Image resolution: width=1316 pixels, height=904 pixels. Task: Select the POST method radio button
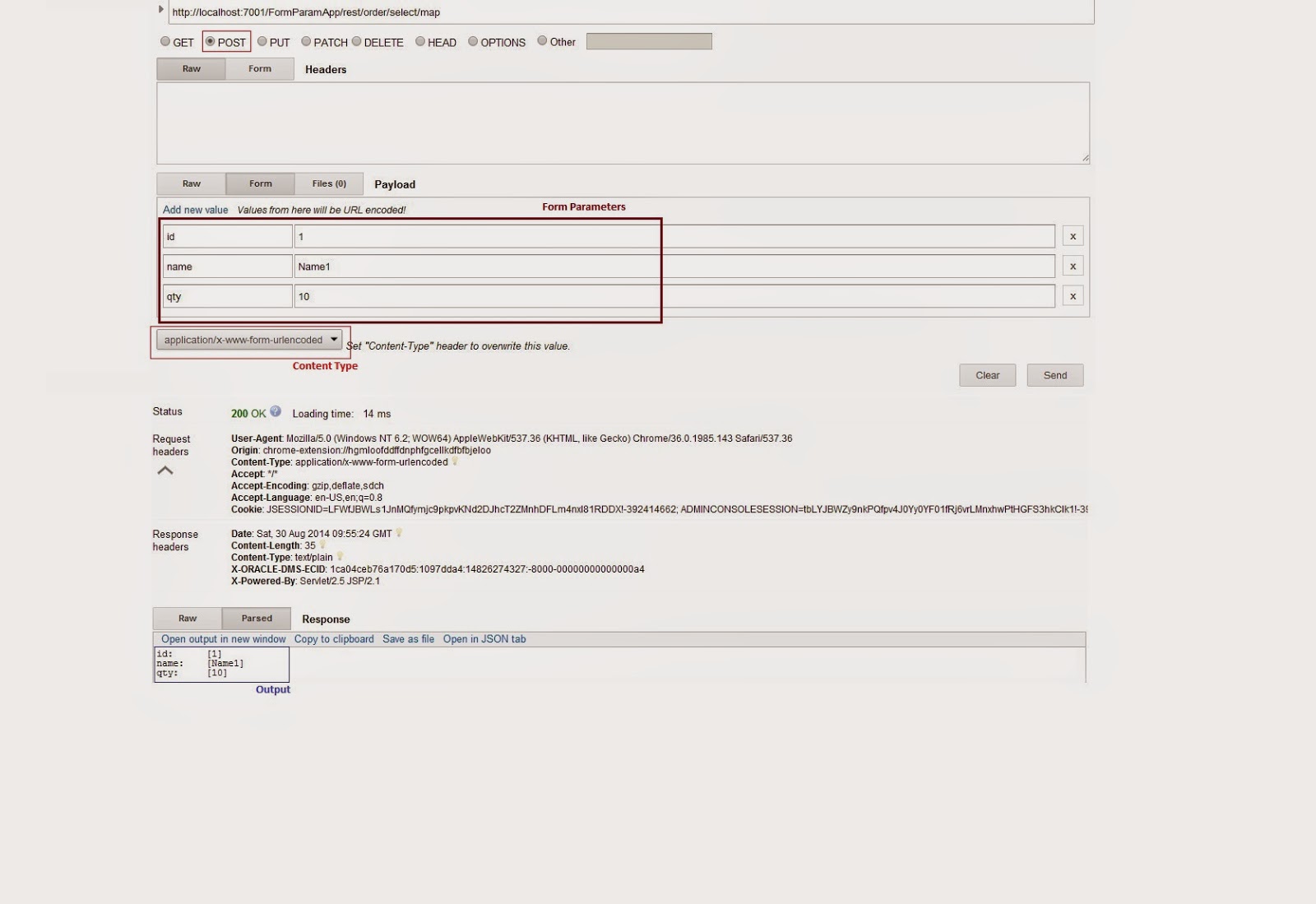(210, 41)
